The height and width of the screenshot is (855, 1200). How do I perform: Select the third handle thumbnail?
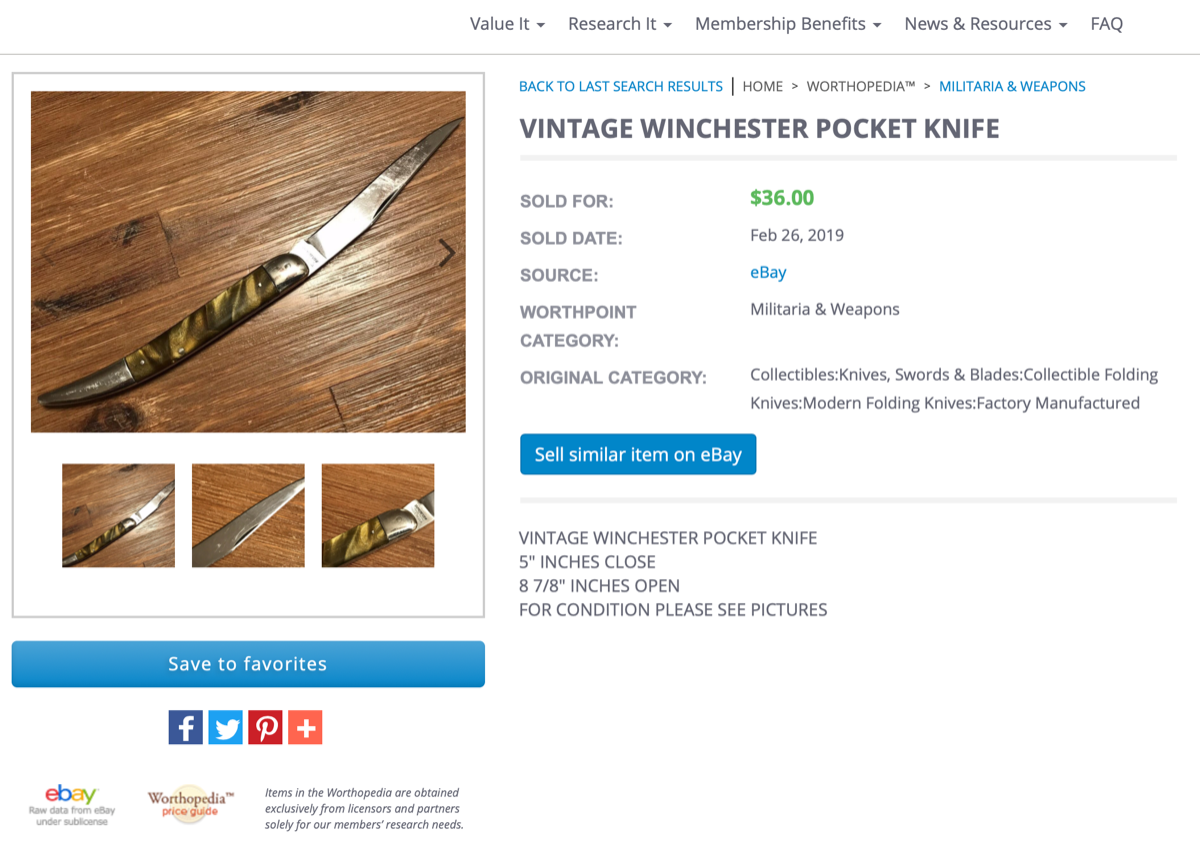(378, 516)
